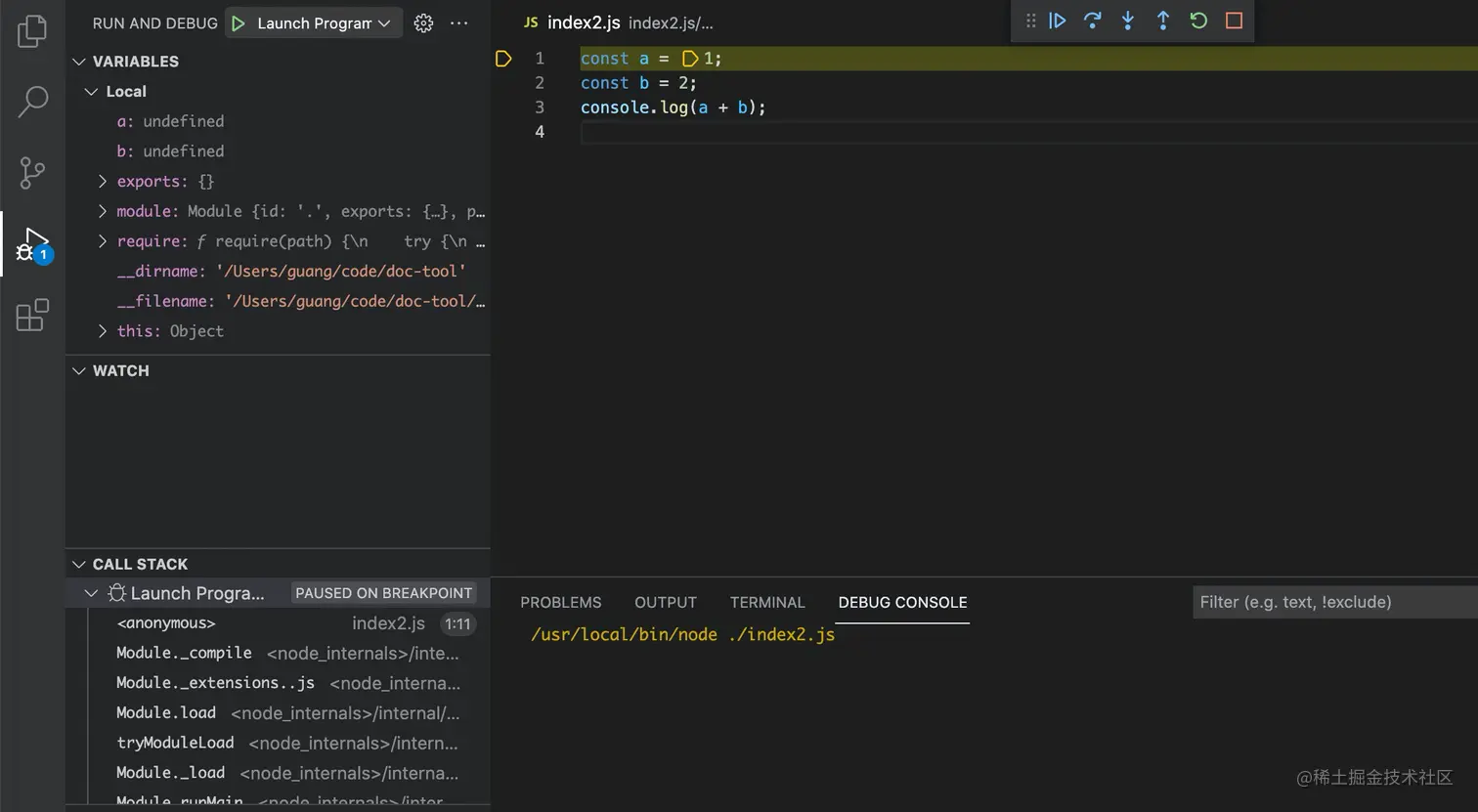The width and height of the screenshot is (1478, 812).
Task: Collapse the VARIABLES section
Action: (x=79, y=62)
